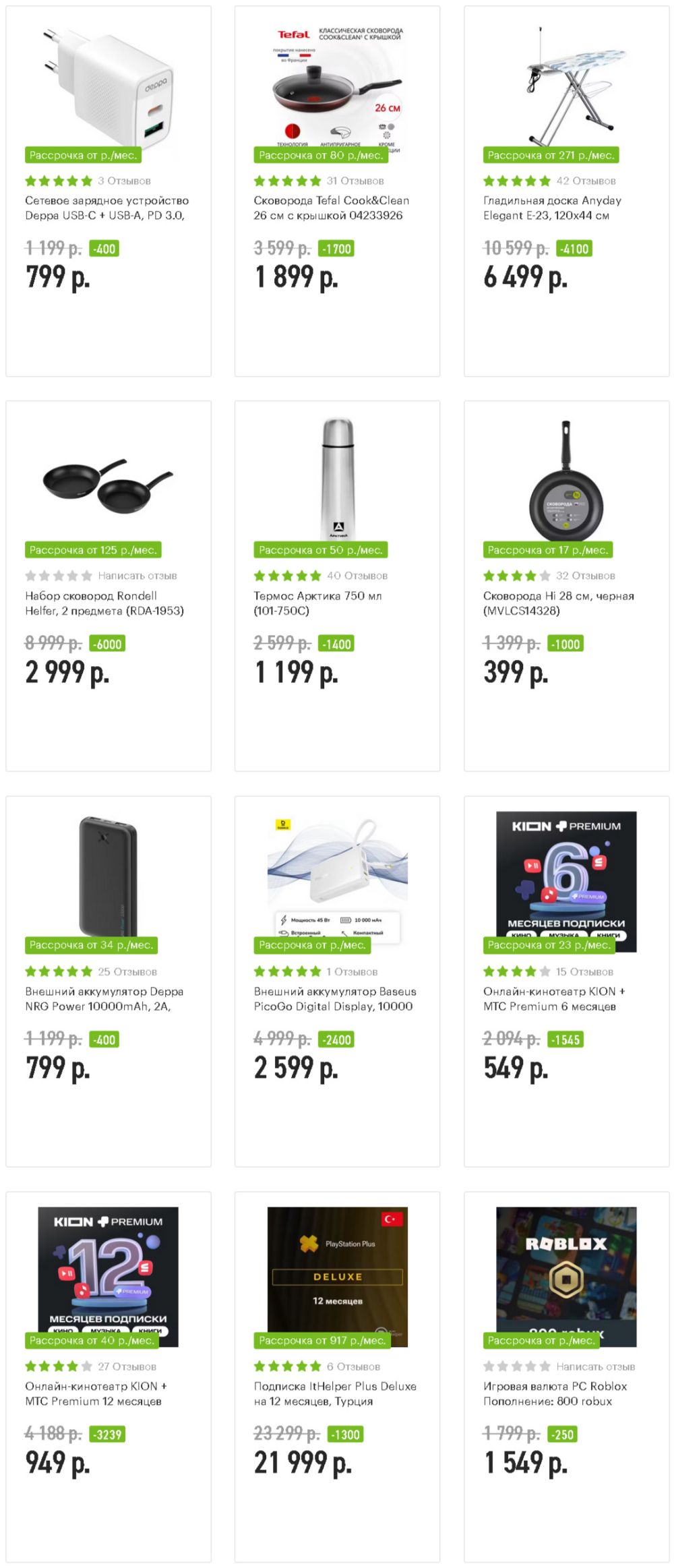Image resolution: width=674 pixels, height=1568 pixels.
Task: Click the star rating for Roblox currency
Action: click(517, 1366)
